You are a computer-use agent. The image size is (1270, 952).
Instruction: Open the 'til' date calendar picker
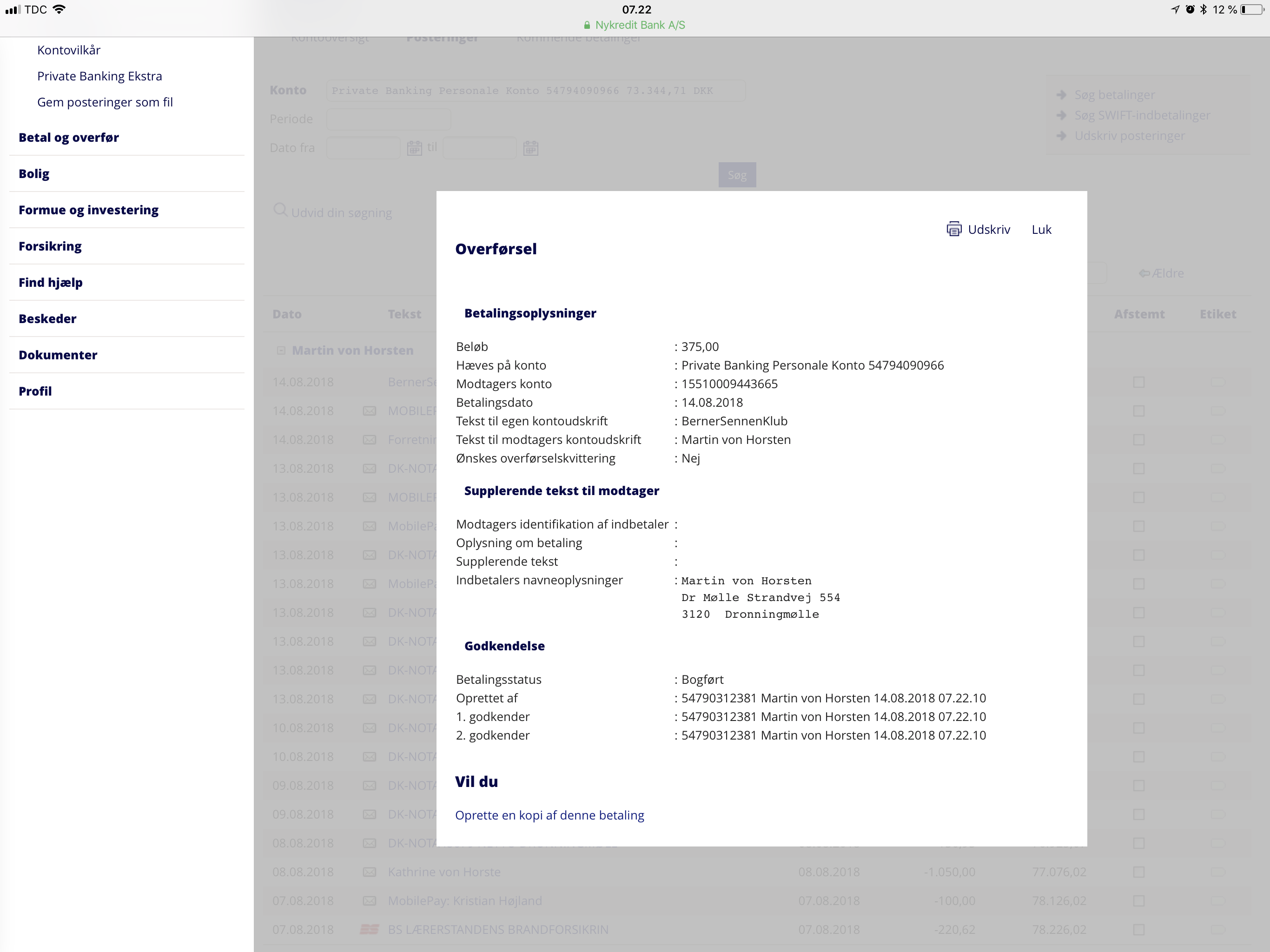tap(530, 148)
